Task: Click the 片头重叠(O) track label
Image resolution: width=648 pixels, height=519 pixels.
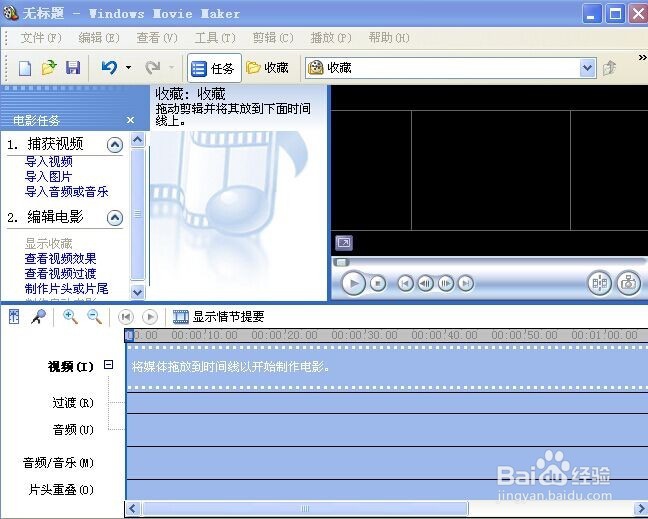Action: pos(61,490)
